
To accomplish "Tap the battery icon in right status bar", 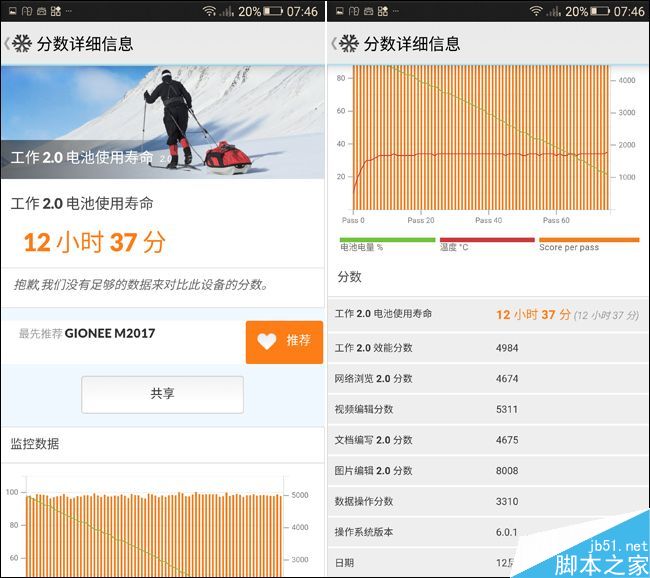I will click(x=599, y=11).
